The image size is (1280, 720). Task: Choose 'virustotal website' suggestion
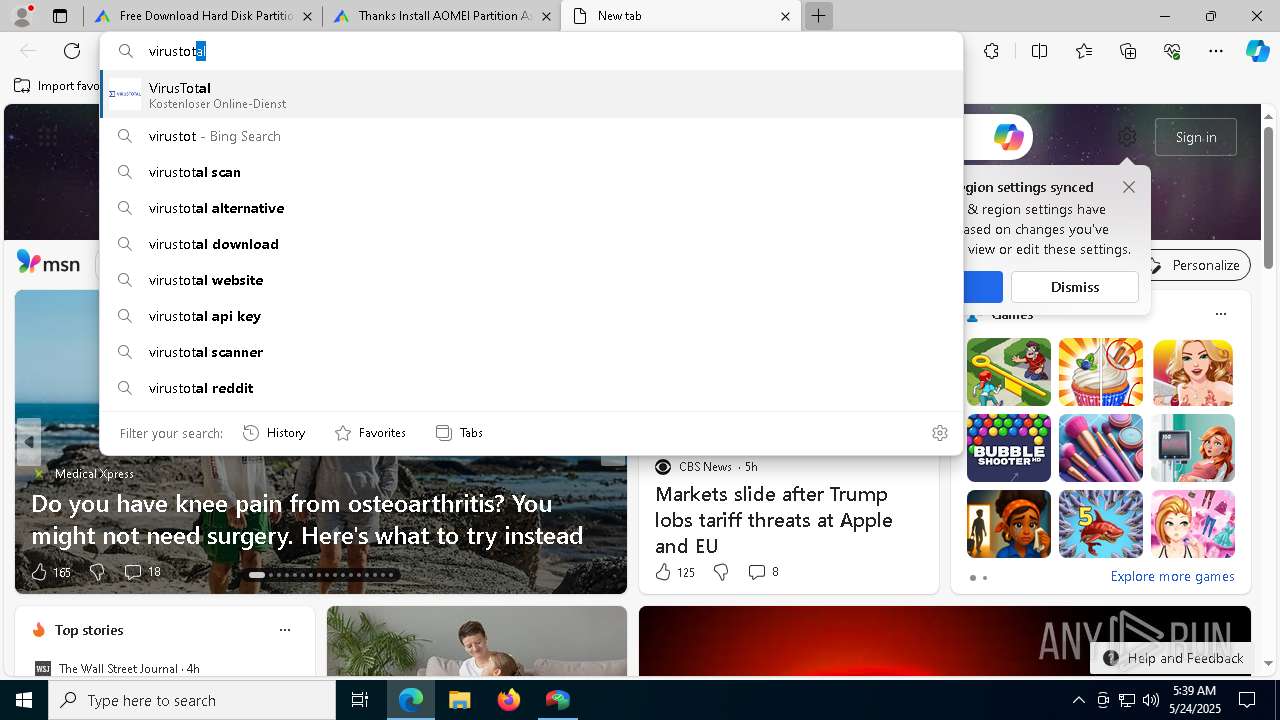pos(531,280)
